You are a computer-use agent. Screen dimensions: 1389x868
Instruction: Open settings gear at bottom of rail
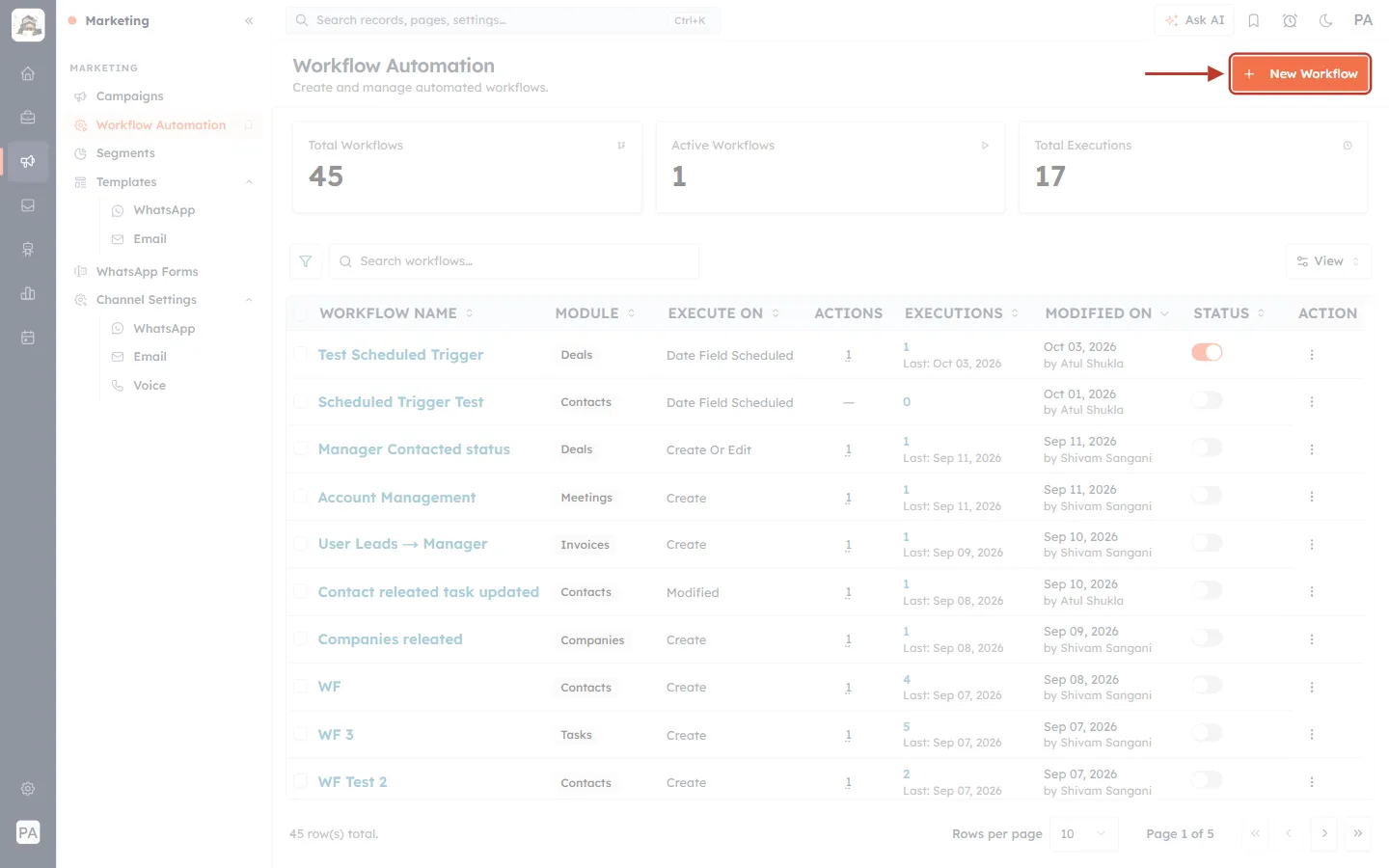(28, 789)
